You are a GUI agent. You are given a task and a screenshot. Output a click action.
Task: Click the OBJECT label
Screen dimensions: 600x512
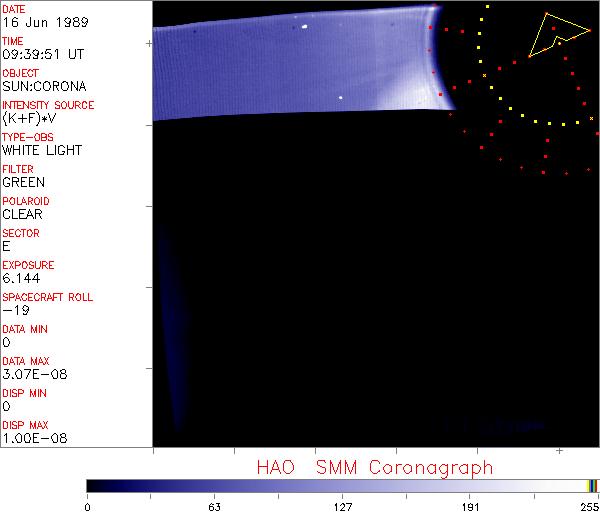(x=20, y=73)
